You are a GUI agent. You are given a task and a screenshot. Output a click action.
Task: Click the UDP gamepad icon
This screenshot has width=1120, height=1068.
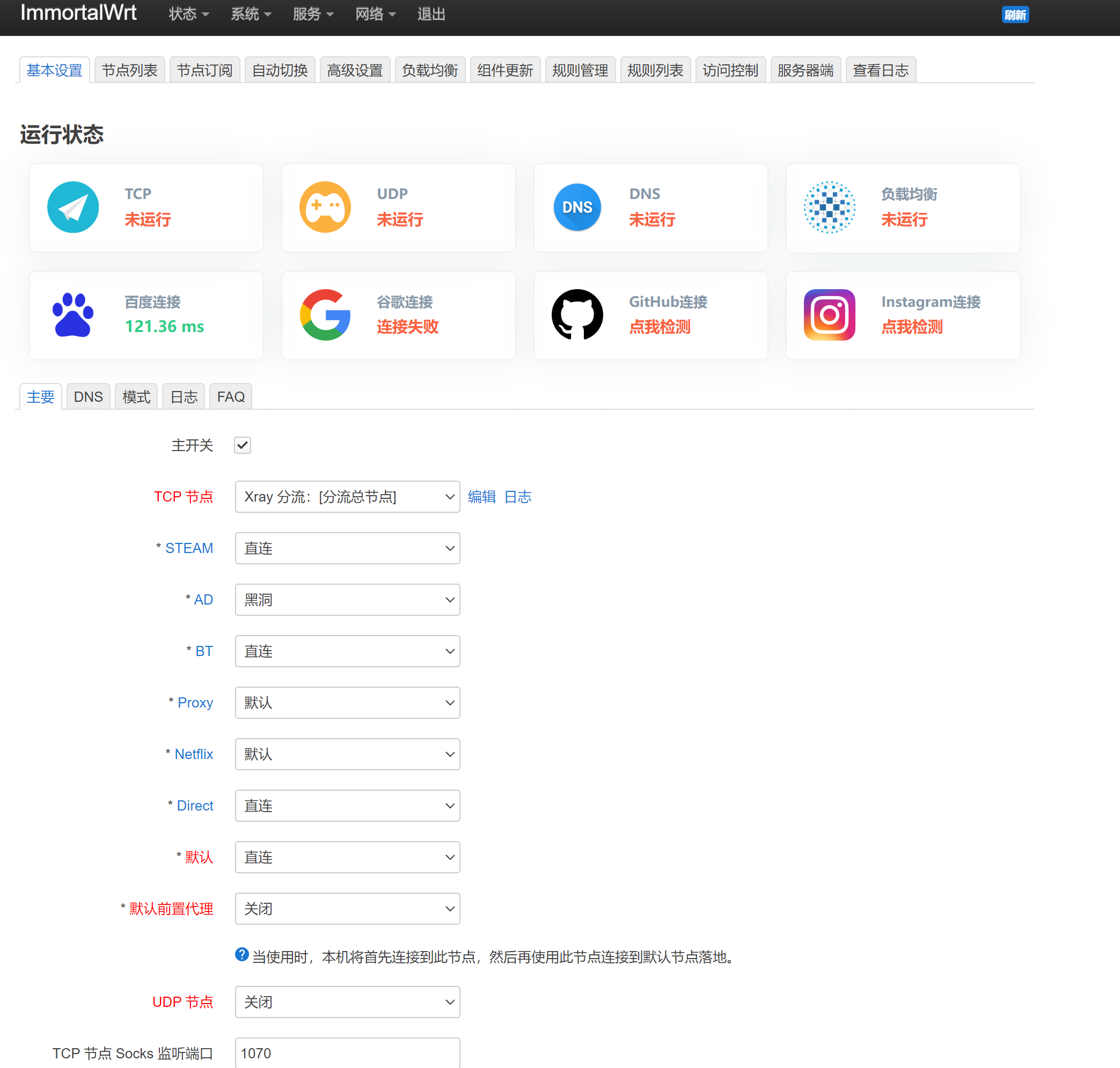(x=325, y=207)
